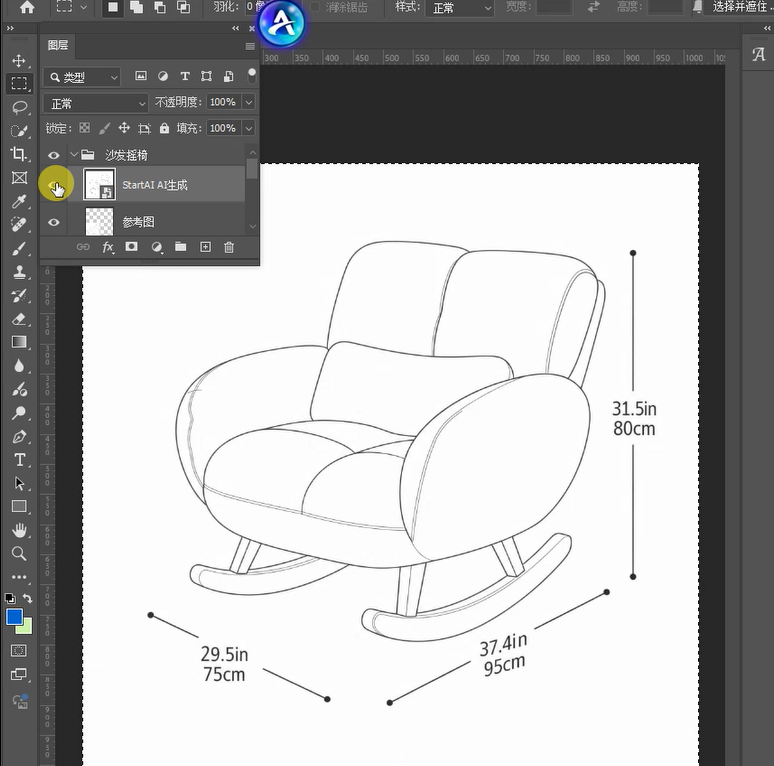Select the Eraser tool
Viewport: 774px width, 766px height.
(19, 319)
